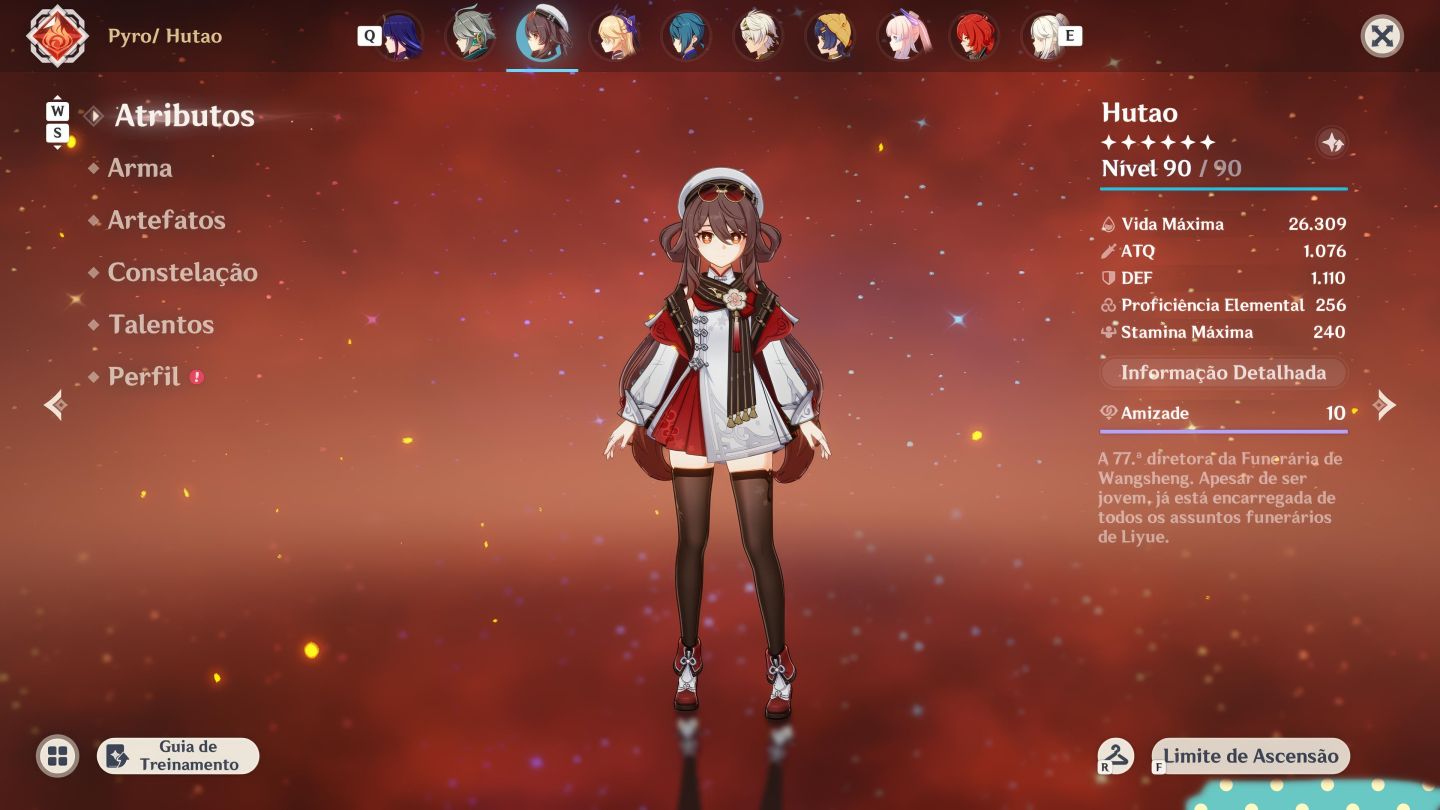The image size is (1440, 810).
Task: Go to previous character with left arrow
Action: pos(56,404)
